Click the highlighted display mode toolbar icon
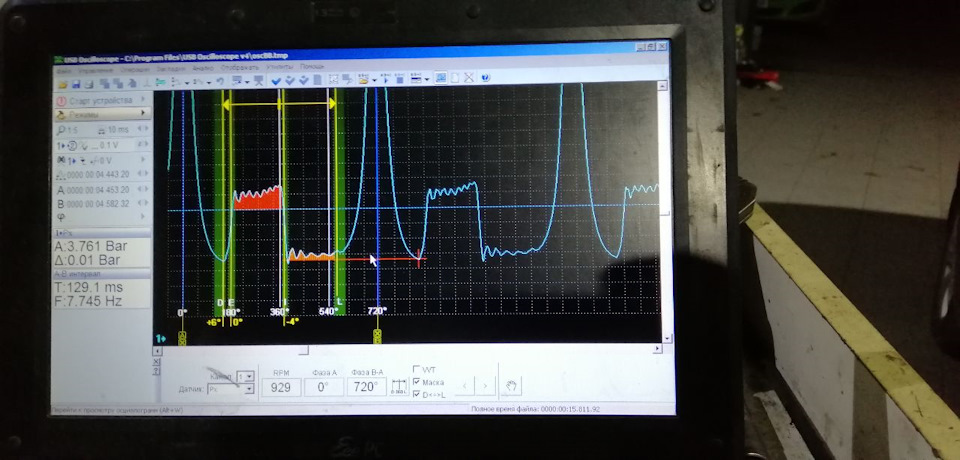The height and width of the screenshot is (460, 960). [441, 77]
